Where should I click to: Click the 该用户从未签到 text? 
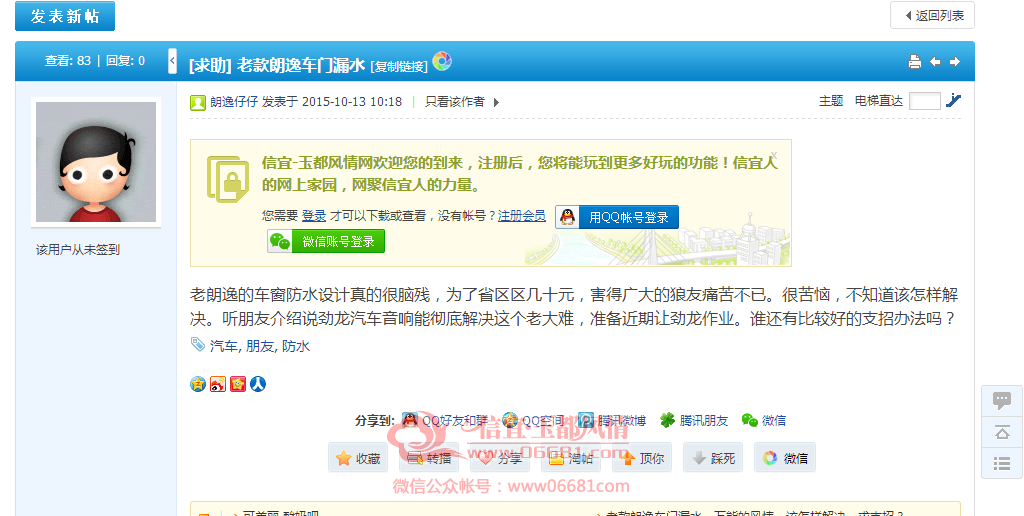[78, 250]
